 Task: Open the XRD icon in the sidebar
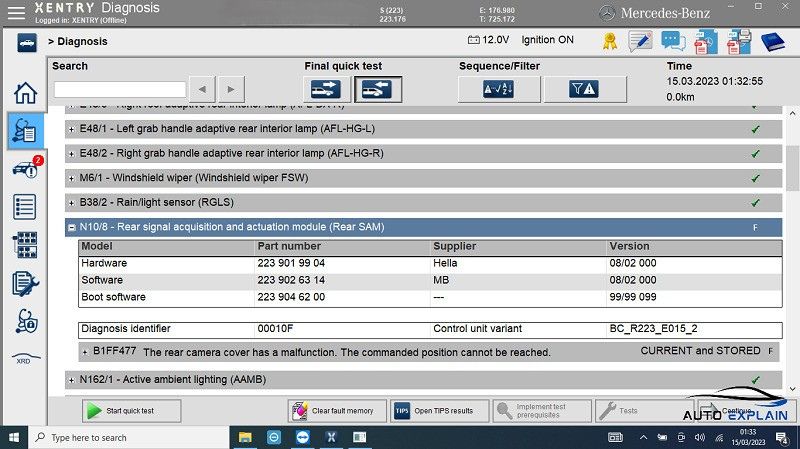pos(25,358)
